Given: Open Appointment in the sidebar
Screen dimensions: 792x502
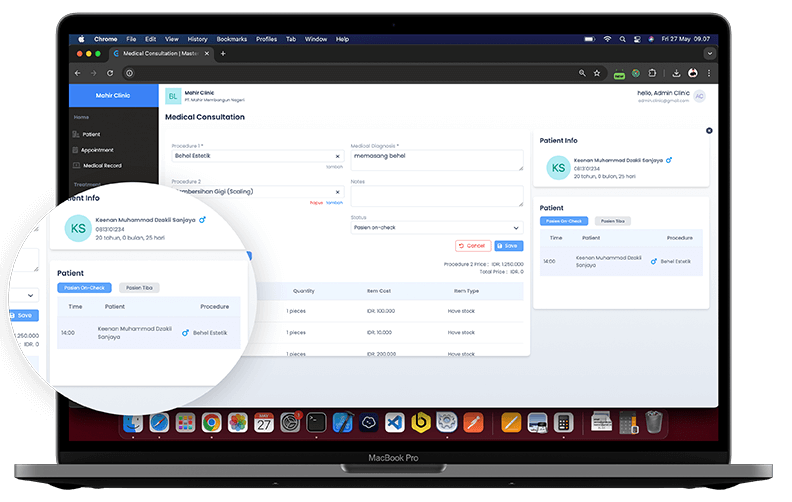Looking at the screenshot, I should [x=97, y=150].
